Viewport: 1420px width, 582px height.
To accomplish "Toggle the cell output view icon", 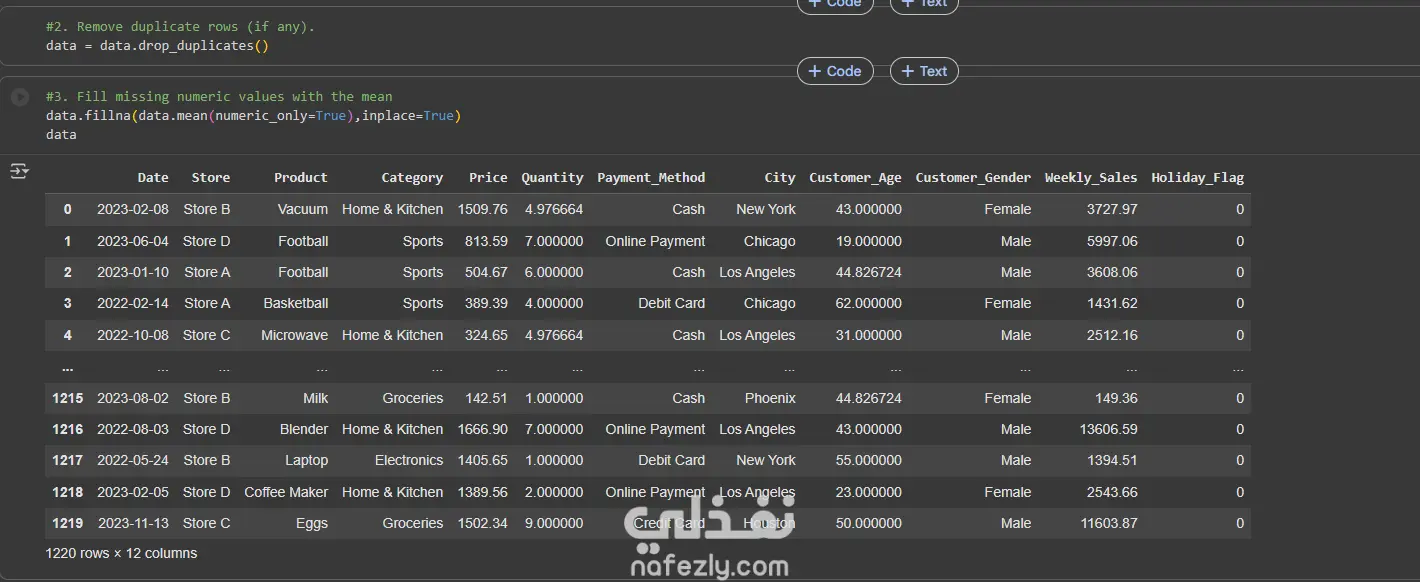I will point(19,171).
